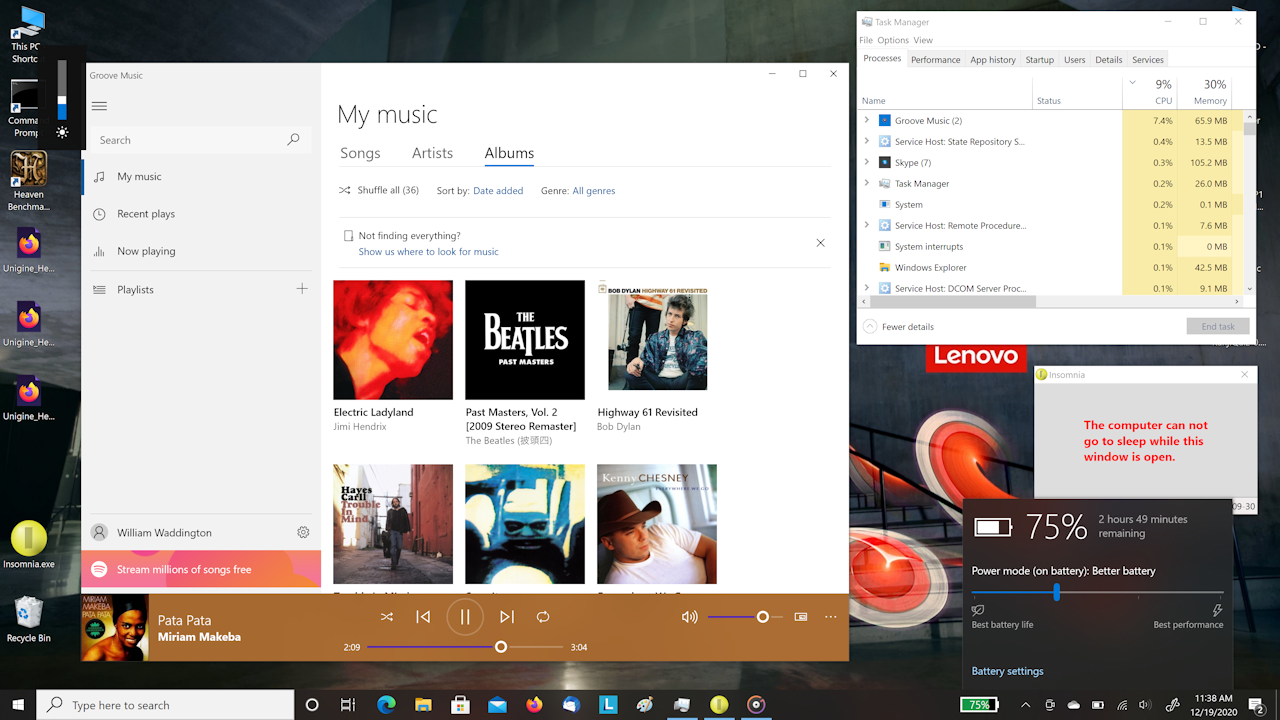1280x720 pixels.
Task: Toggle repeat in the player bar
Action: pos(543,617)
